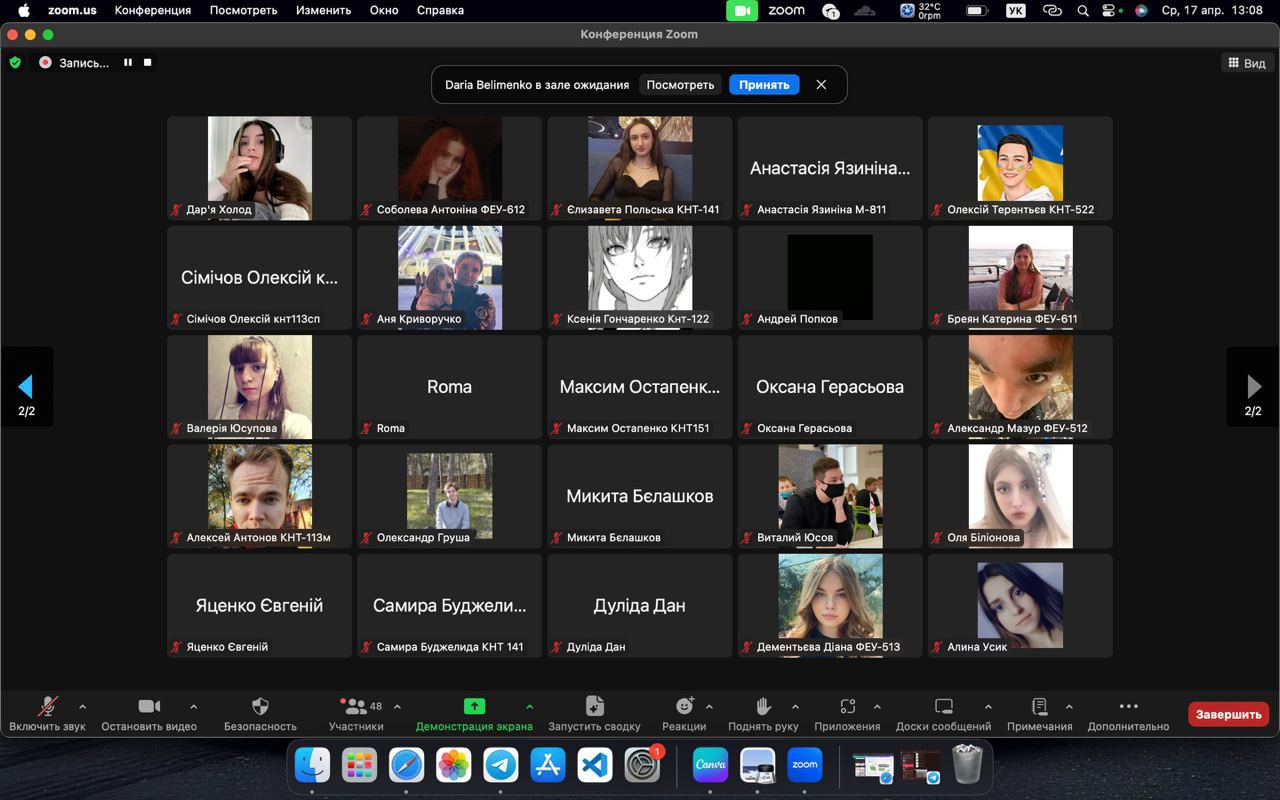Unmute microphone with Включить звук

pos(47,706)
